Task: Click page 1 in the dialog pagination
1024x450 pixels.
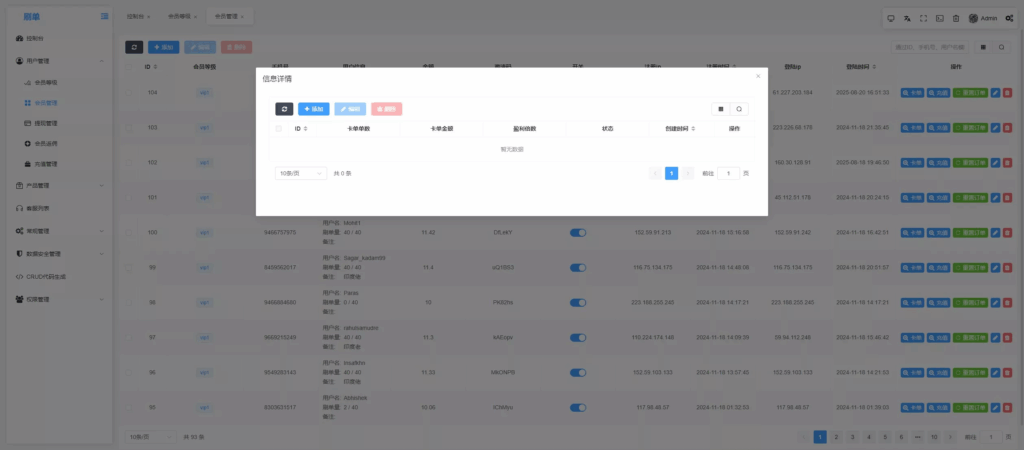Action: (671, 173)
